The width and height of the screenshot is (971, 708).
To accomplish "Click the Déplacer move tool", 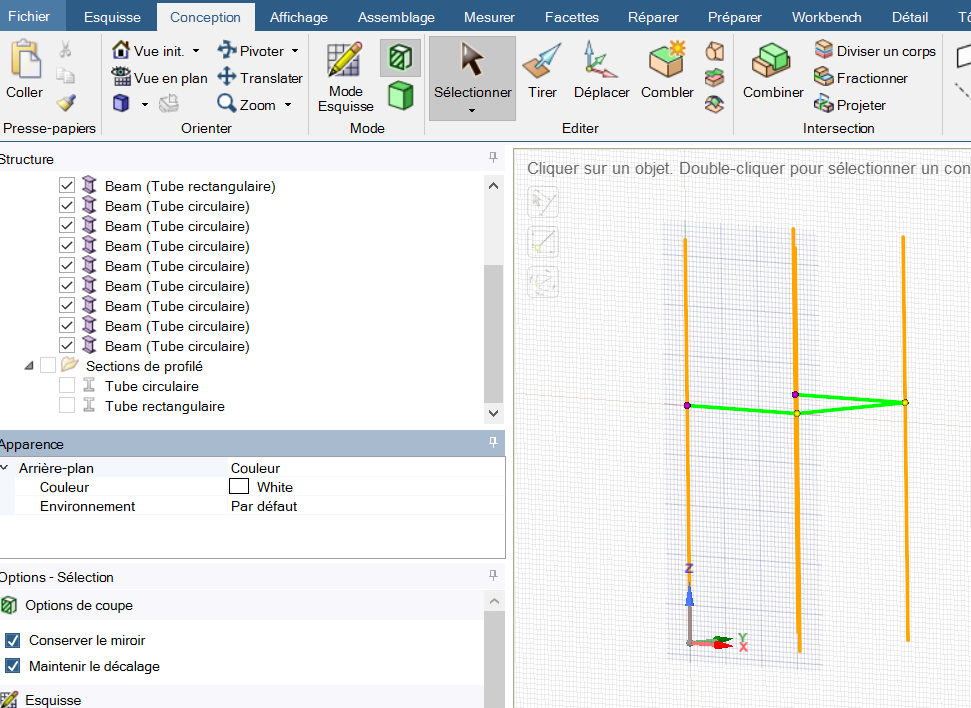I will coord(601,72).
